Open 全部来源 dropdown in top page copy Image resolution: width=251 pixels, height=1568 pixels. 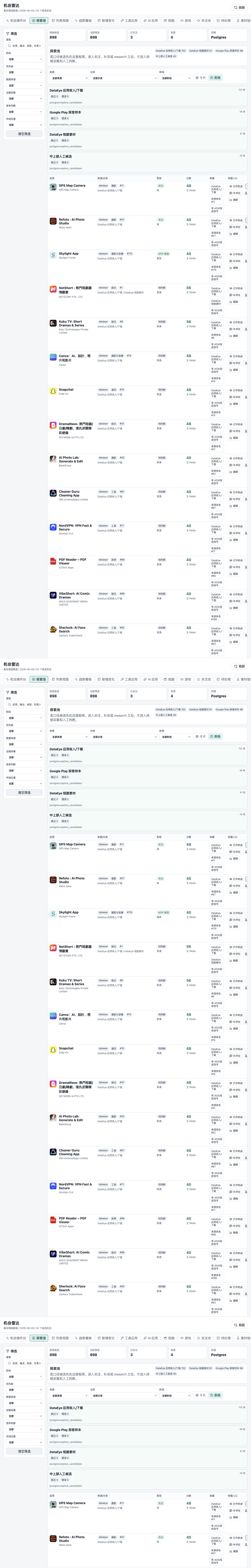(x=69, y=78)
